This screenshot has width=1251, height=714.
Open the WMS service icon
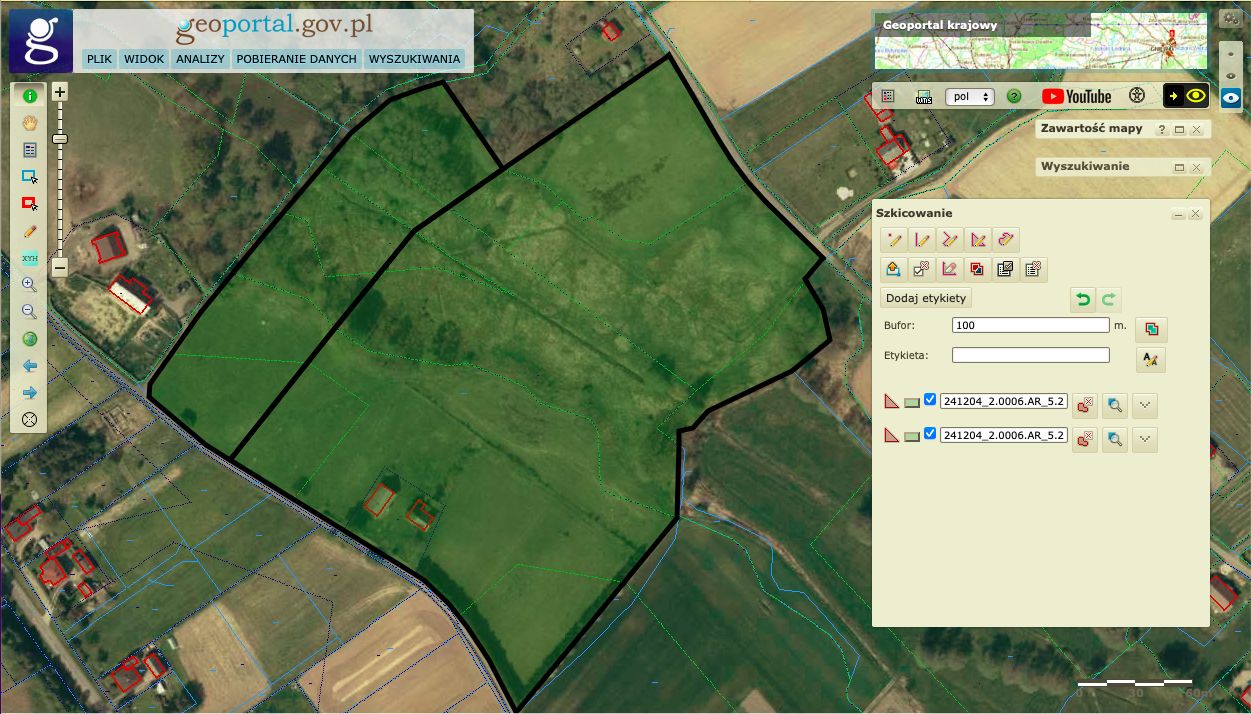point(924,96)
